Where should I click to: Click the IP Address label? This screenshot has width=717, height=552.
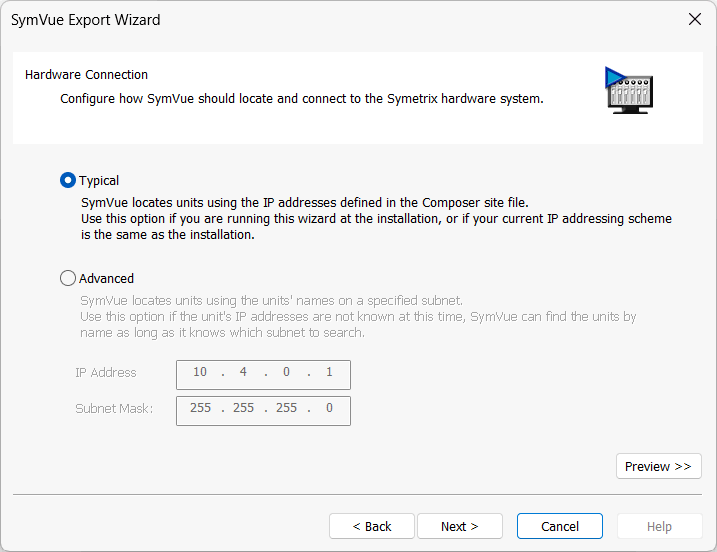pos(106,373)
